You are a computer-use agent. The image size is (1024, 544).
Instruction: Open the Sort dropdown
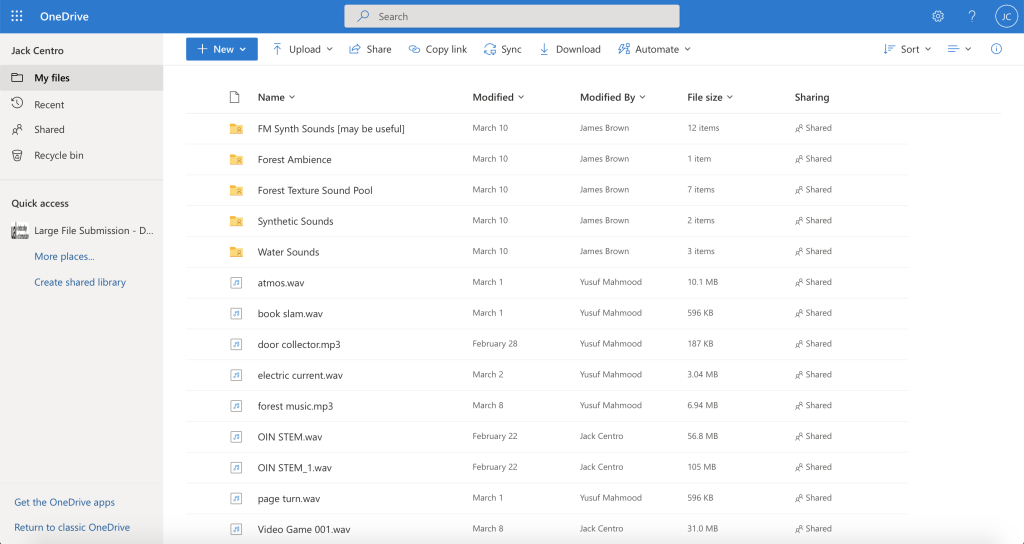(907, 49)
